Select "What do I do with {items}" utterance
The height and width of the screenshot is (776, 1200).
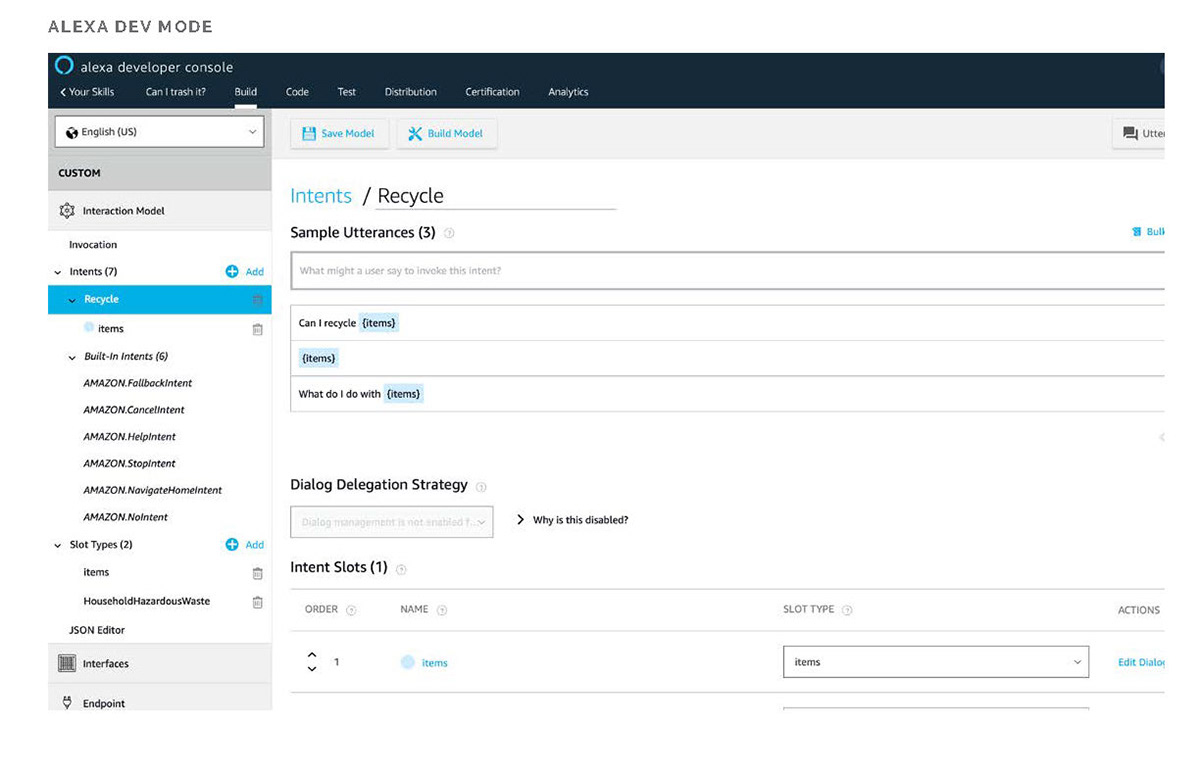point(728,394)
